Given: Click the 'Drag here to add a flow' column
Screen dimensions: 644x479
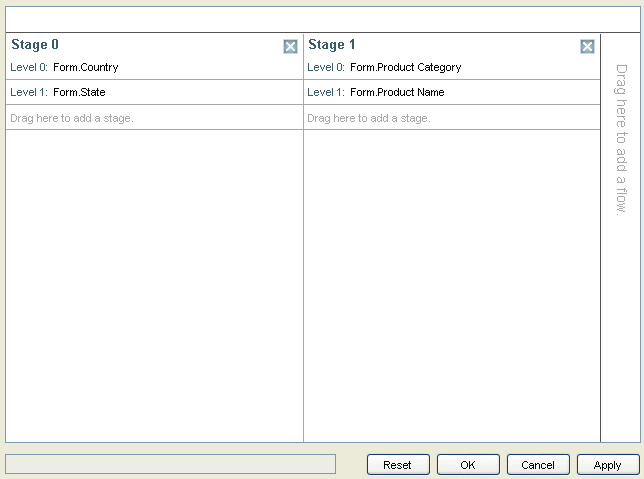Looking at the screenshot, I should tap(621, 238).
